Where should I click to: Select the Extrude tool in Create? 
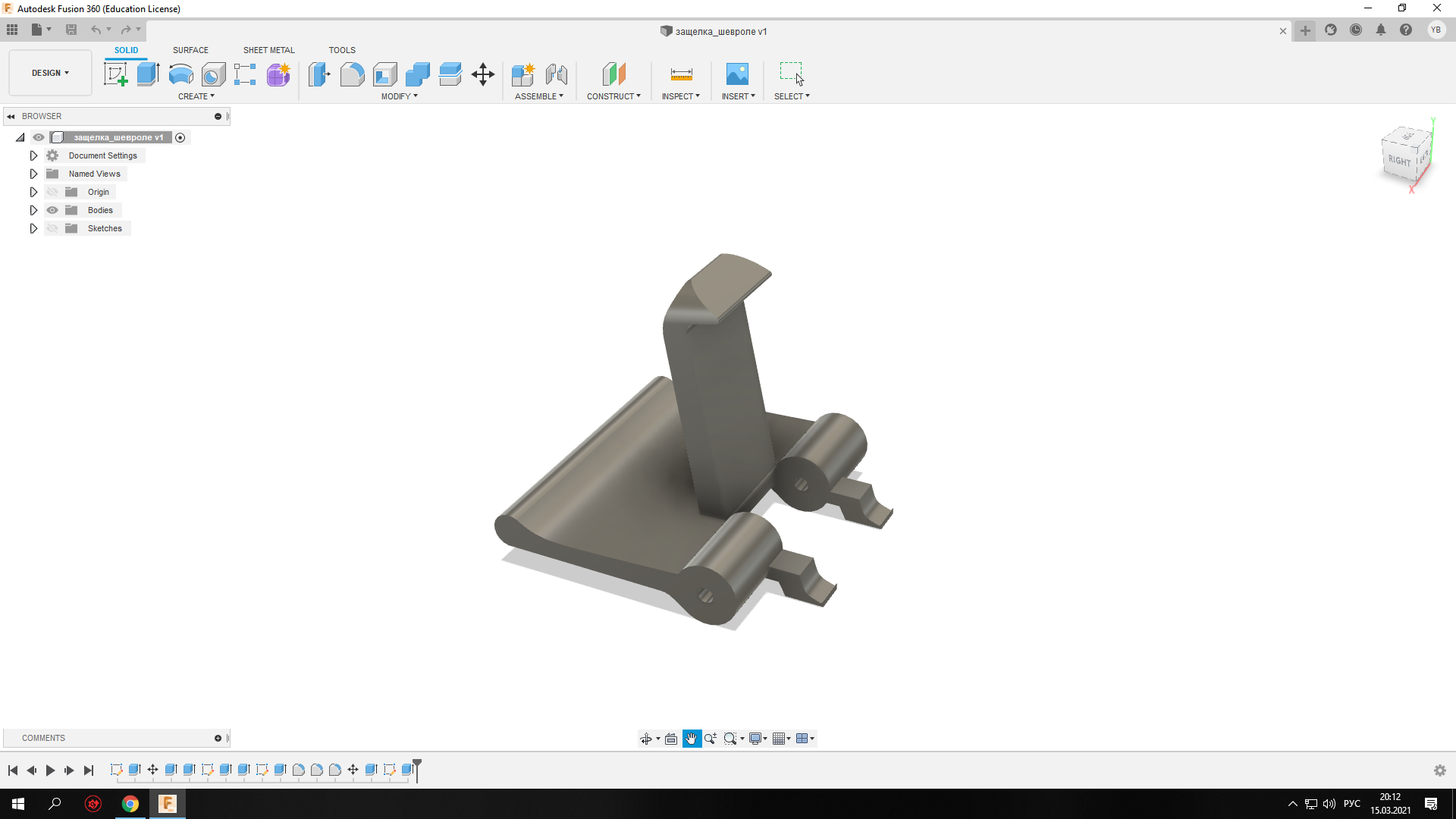click(147, 73)
